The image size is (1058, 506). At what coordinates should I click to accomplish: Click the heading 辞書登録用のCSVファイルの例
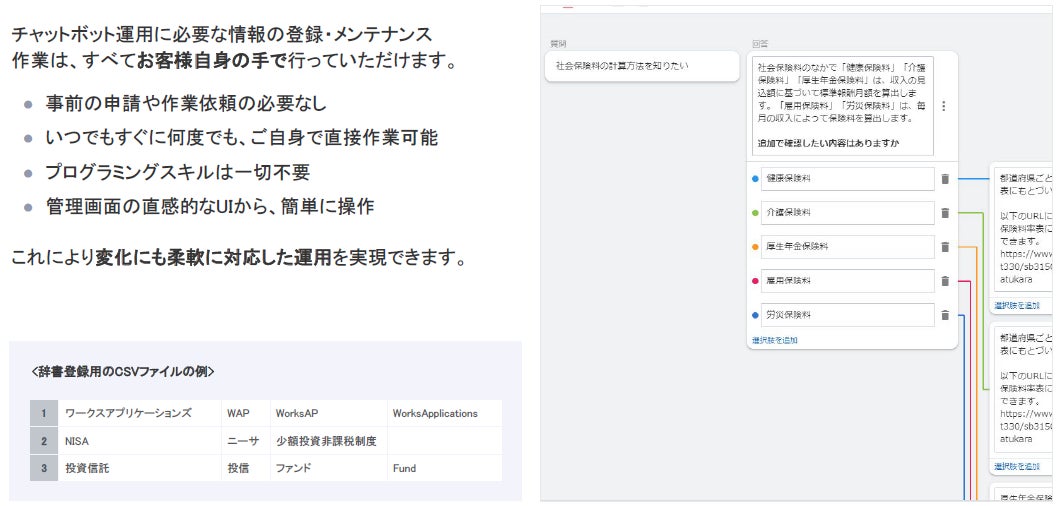tap(123, 372)
